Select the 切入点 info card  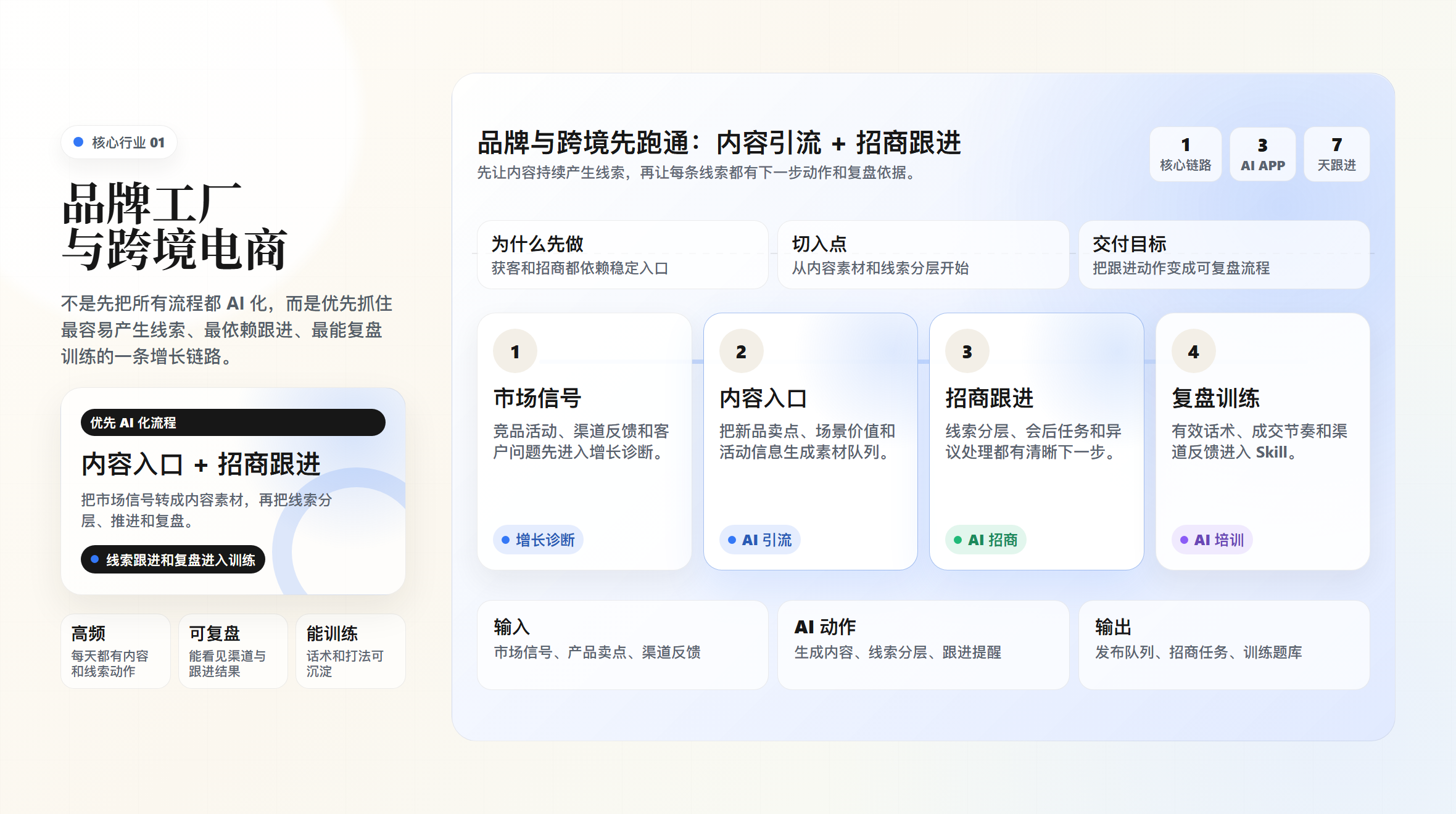click(x=923, y=255)
